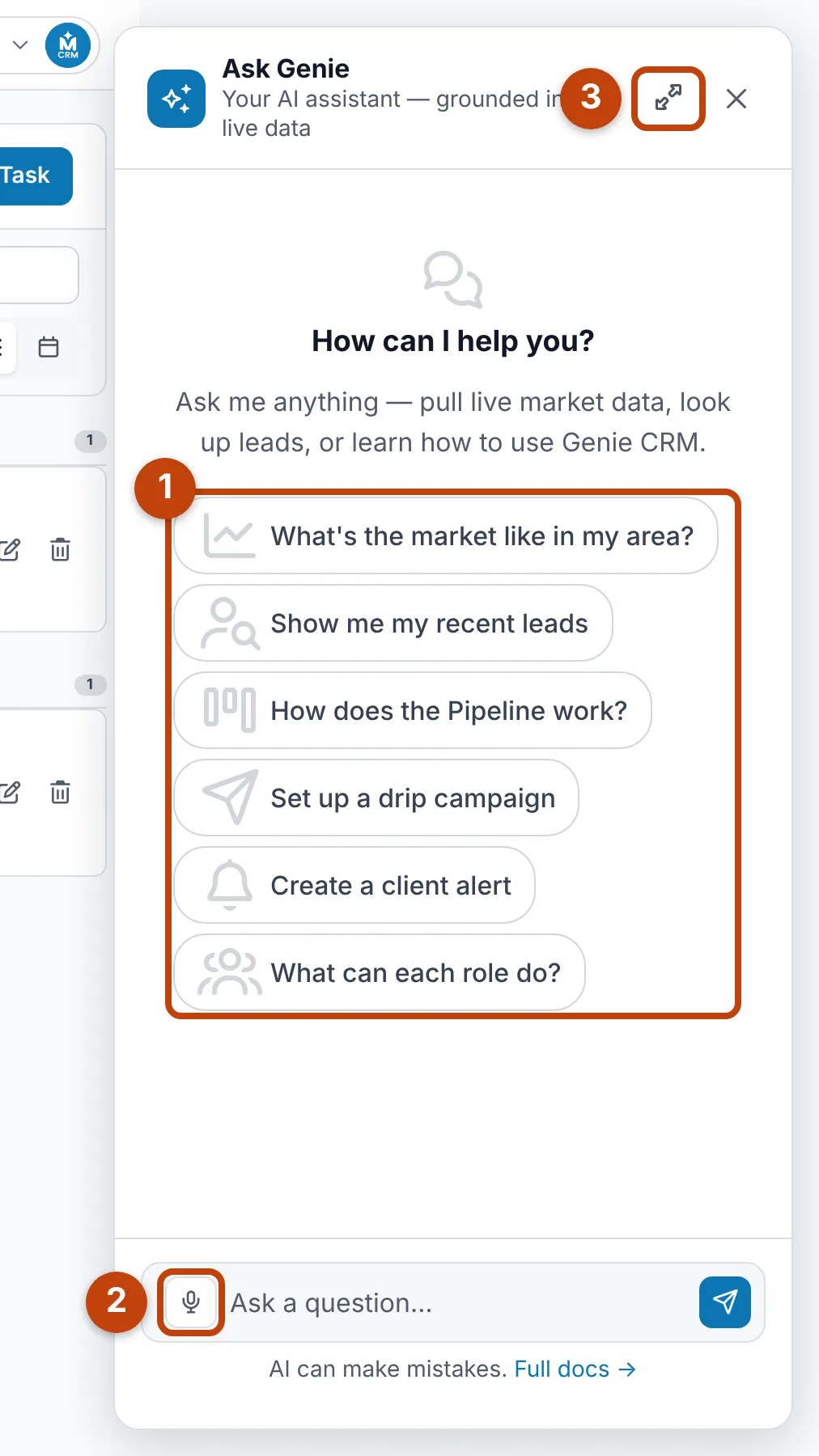Delete the first task card via trash icon
Screen dimensions: 819x1456
tap(61, 549)
